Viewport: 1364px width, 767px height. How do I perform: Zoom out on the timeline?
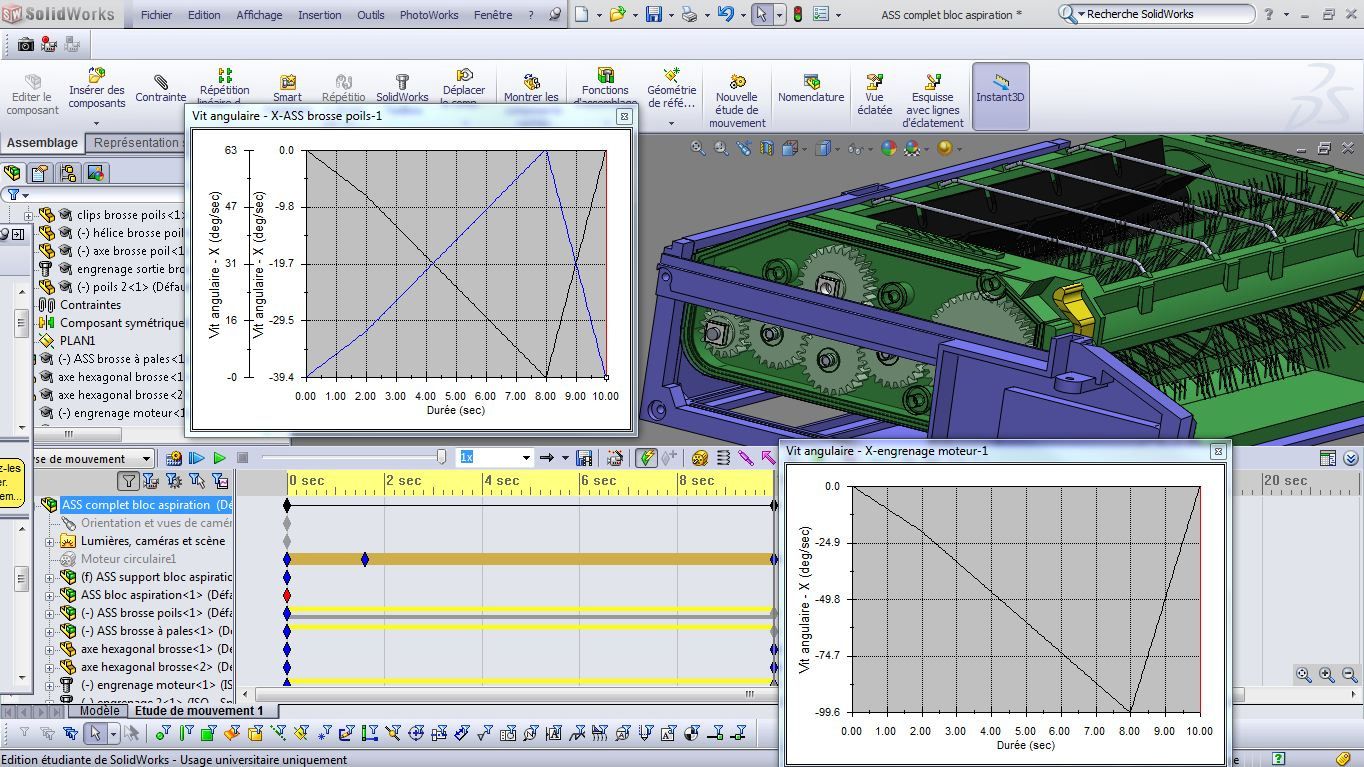(x=1349, y=675)
